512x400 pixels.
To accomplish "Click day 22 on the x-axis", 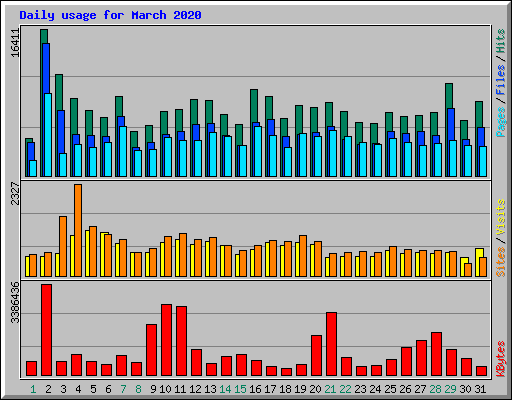I will (345, 389).
